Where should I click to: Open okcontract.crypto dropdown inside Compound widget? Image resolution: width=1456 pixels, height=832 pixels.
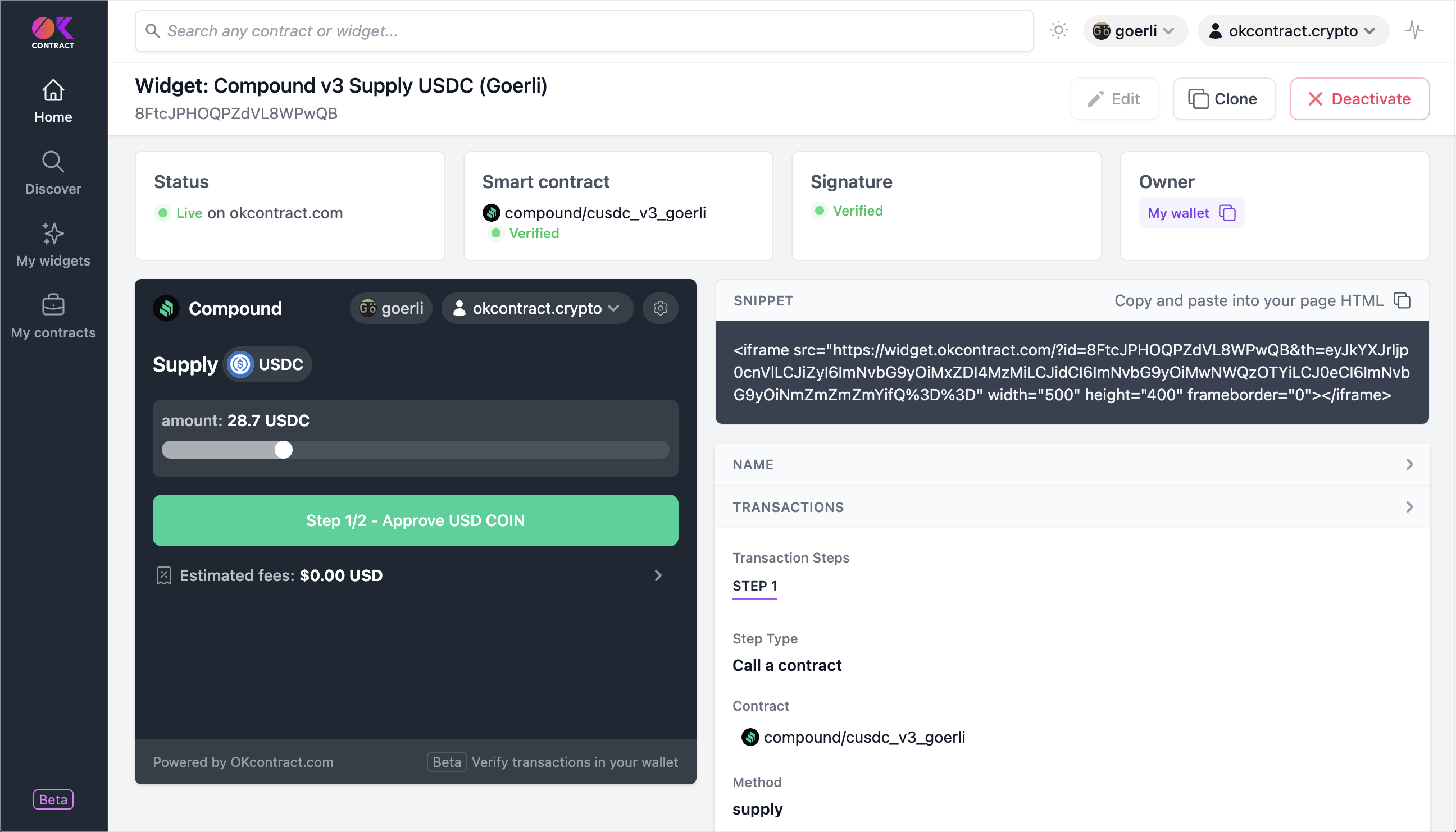coord(537,309)
